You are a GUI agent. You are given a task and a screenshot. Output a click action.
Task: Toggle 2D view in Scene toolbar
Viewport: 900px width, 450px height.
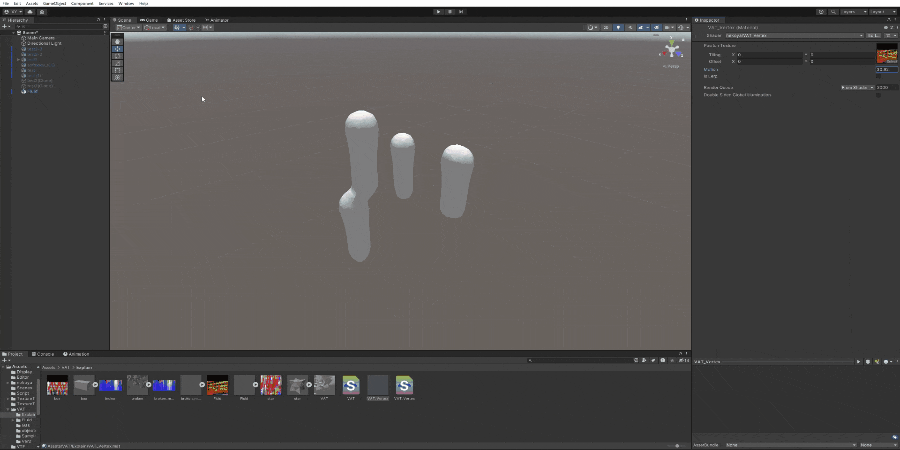(606, 27)
